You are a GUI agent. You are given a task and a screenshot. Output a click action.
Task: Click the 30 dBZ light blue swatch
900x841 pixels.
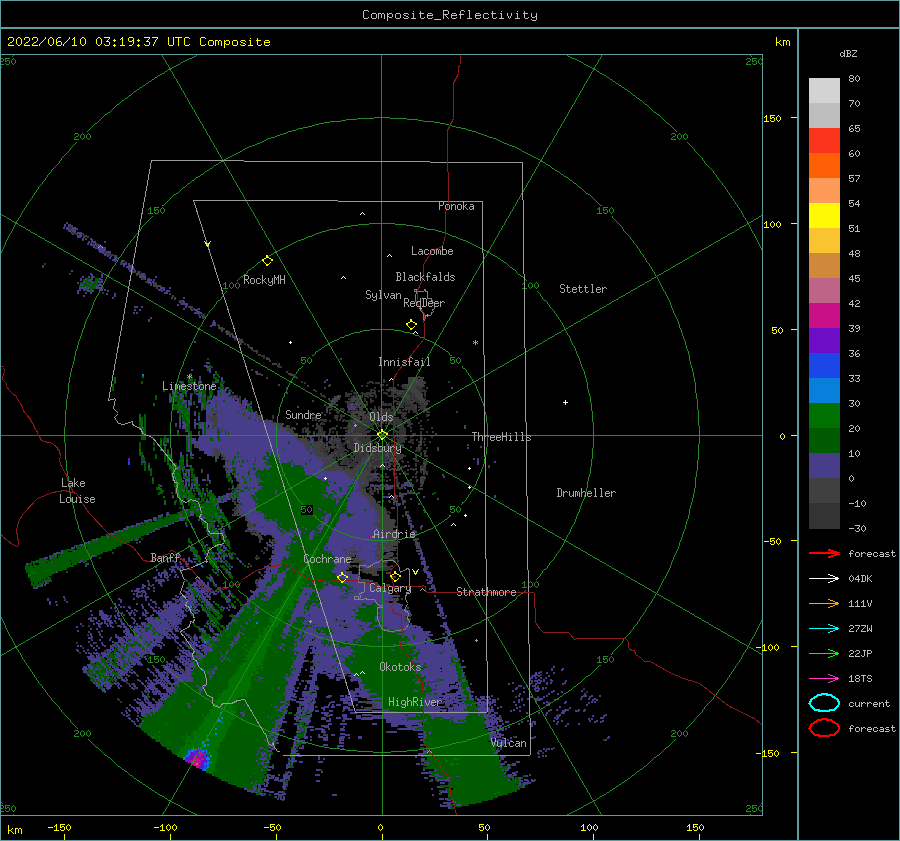pos(824,390)
